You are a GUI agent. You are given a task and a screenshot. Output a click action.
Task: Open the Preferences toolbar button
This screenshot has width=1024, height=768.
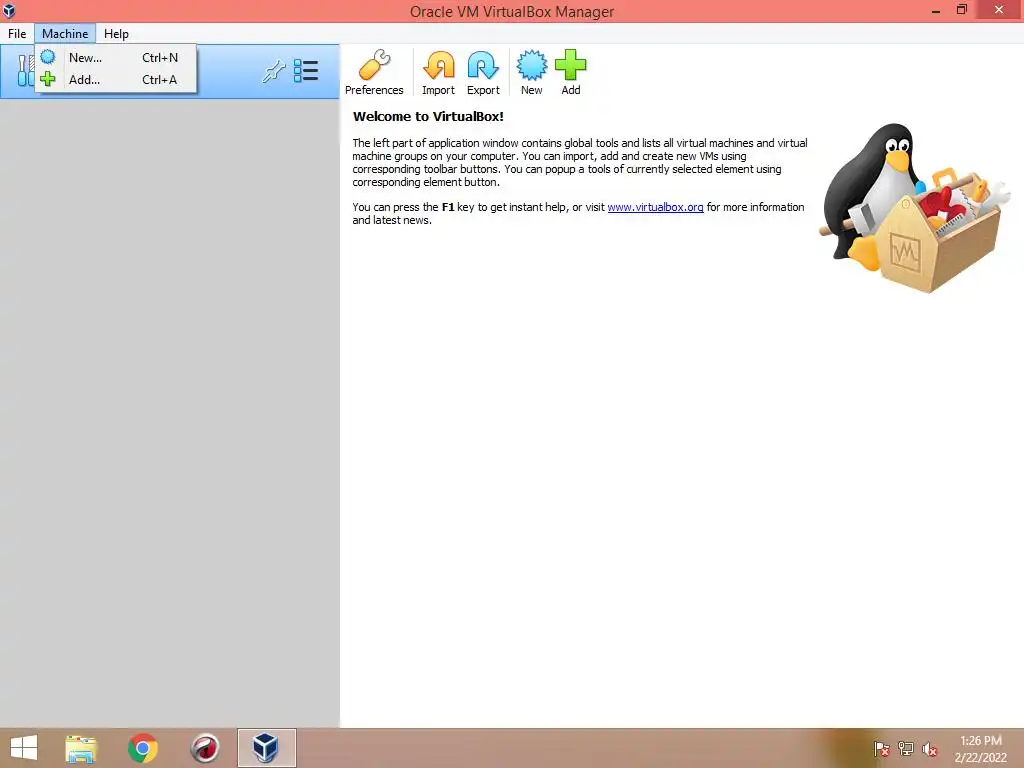click(374, 72)
